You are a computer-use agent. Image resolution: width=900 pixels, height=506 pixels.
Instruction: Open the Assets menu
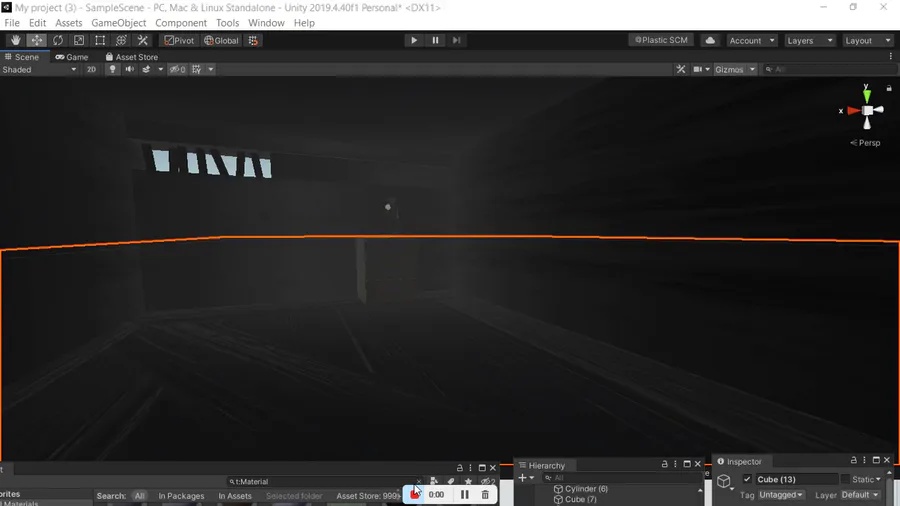tap(68, 23)
